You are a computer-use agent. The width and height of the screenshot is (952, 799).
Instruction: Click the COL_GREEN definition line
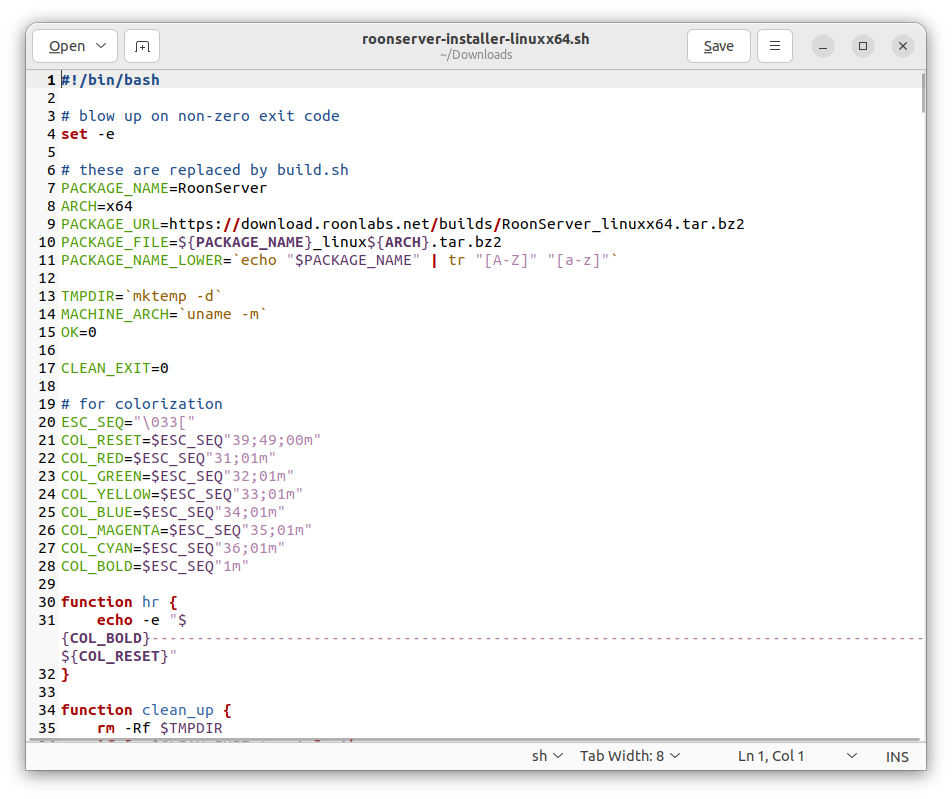pyautogui.click(x=177, y=476)
